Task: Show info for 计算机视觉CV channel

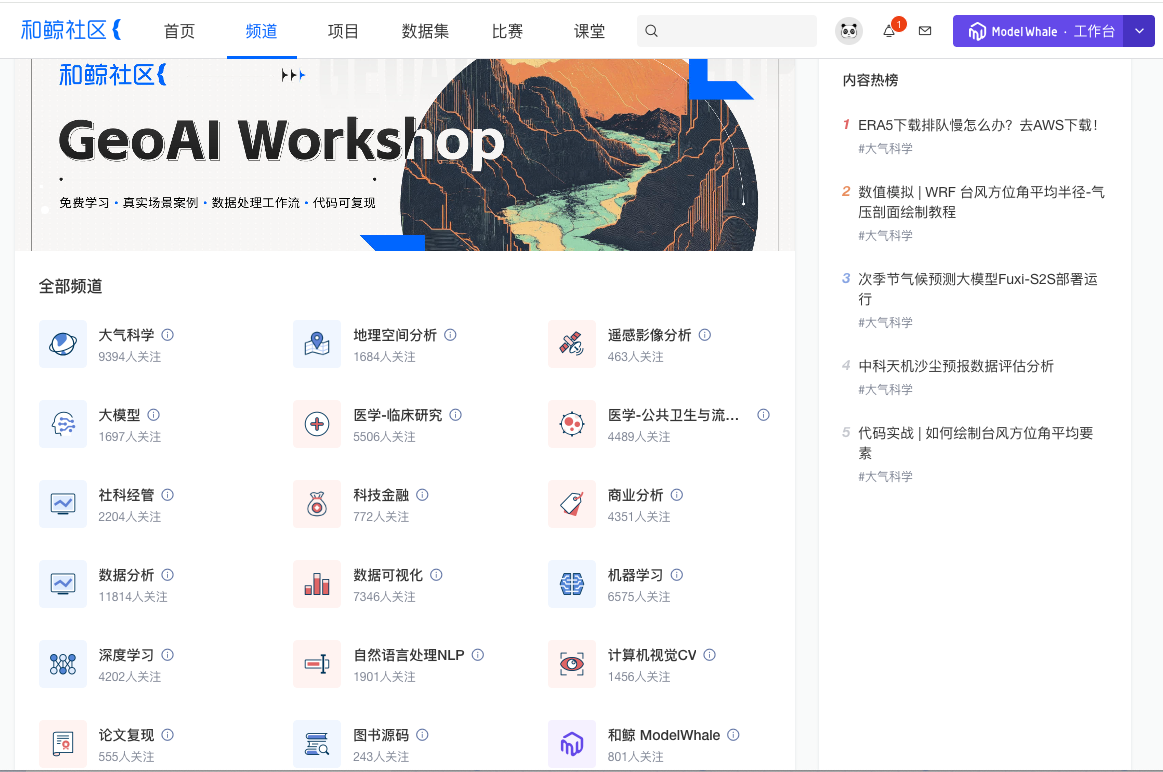Action: (x=709, y=655)
